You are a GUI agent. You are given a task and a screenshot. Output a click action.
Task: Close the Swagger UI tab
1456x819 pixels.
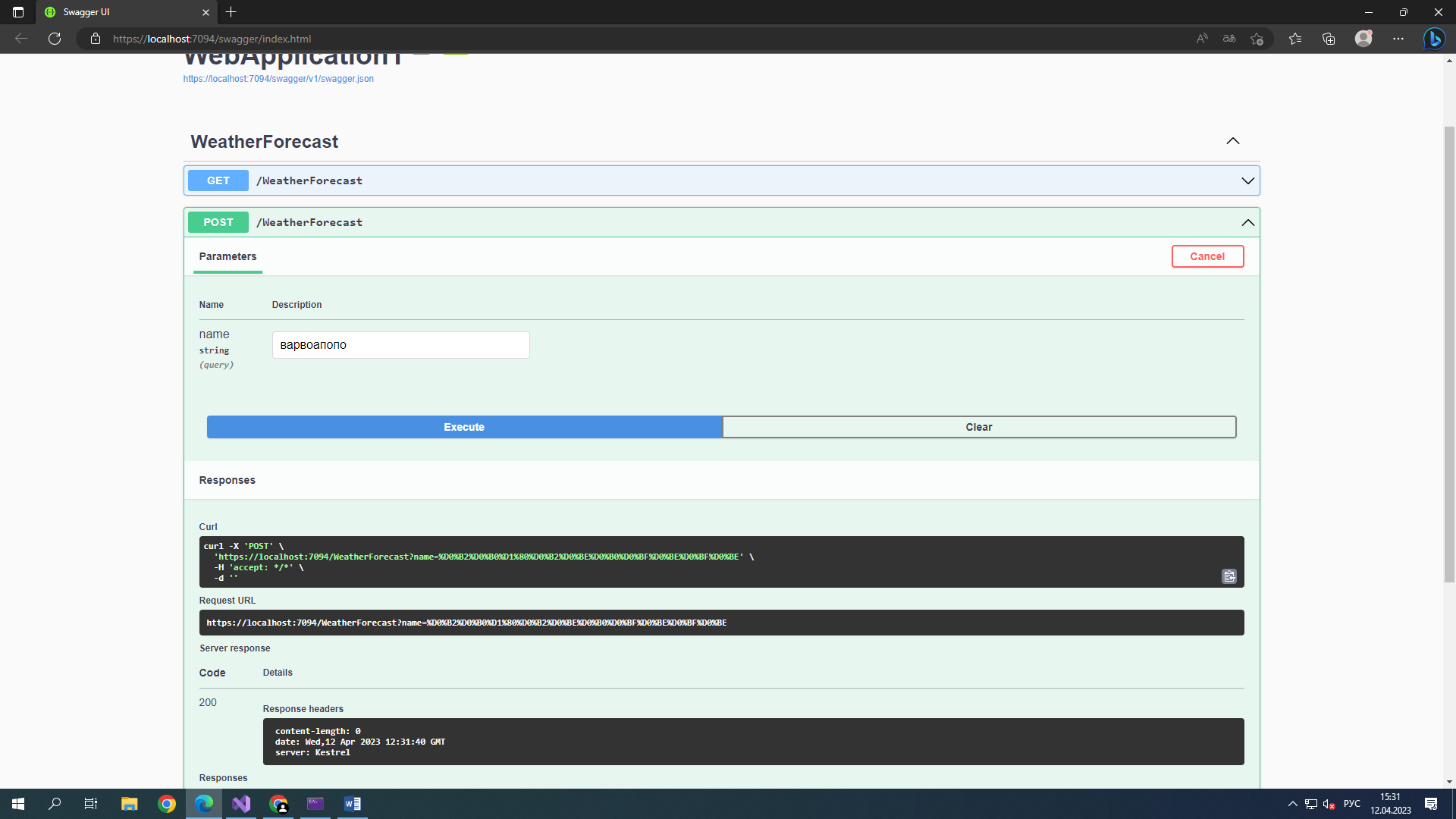(x=206, y=12)
